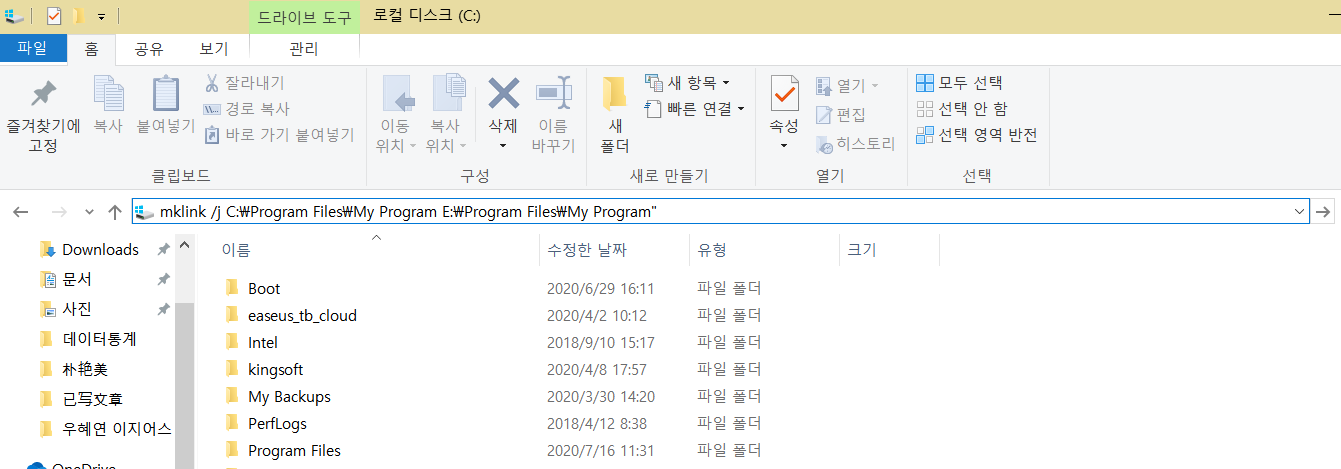Open History (히스토리)
The width and height of the screenshot is (1341, 469).
[855, 144]
